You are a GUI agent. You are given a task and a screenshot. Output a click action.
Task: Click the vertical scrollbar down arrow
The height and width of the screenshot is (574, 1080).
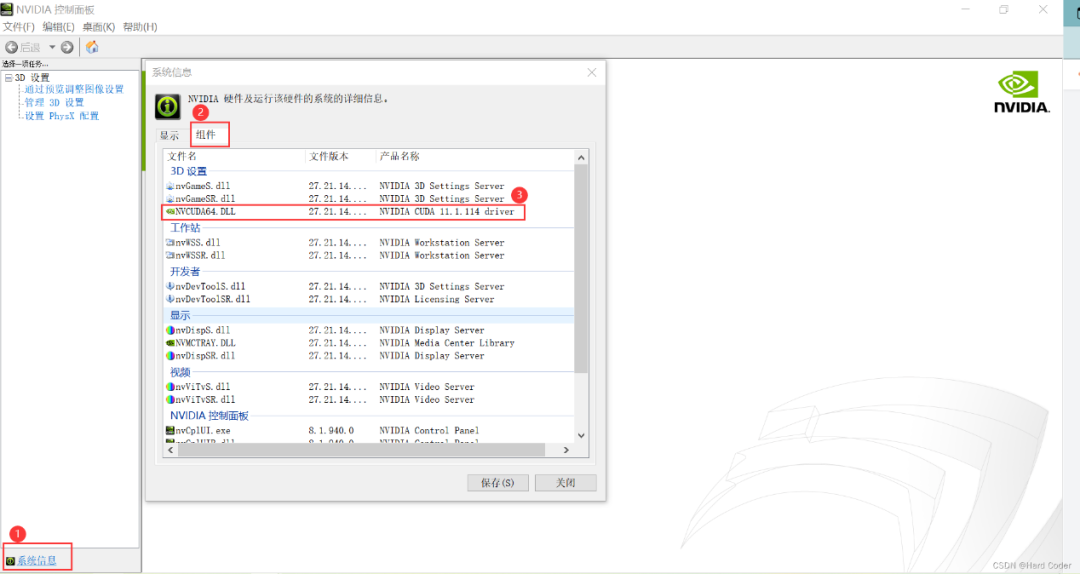(581, 435)
